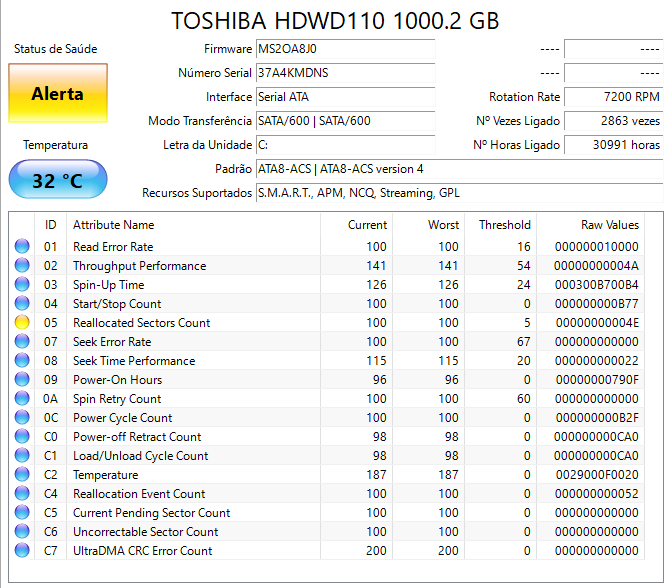Click the Firmware field MS2OA8J0

345,49
